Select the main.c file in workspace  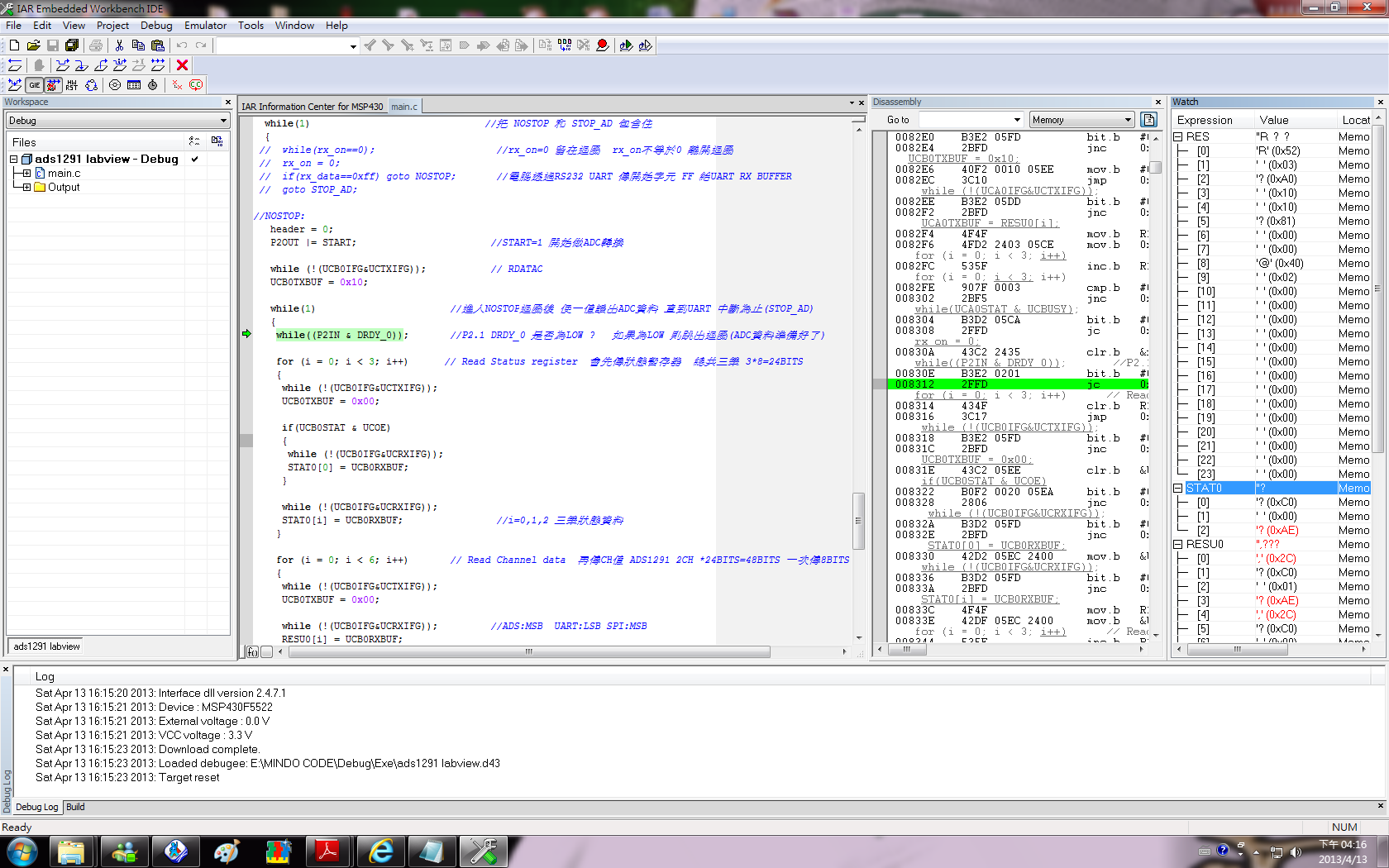coord(64,174)
